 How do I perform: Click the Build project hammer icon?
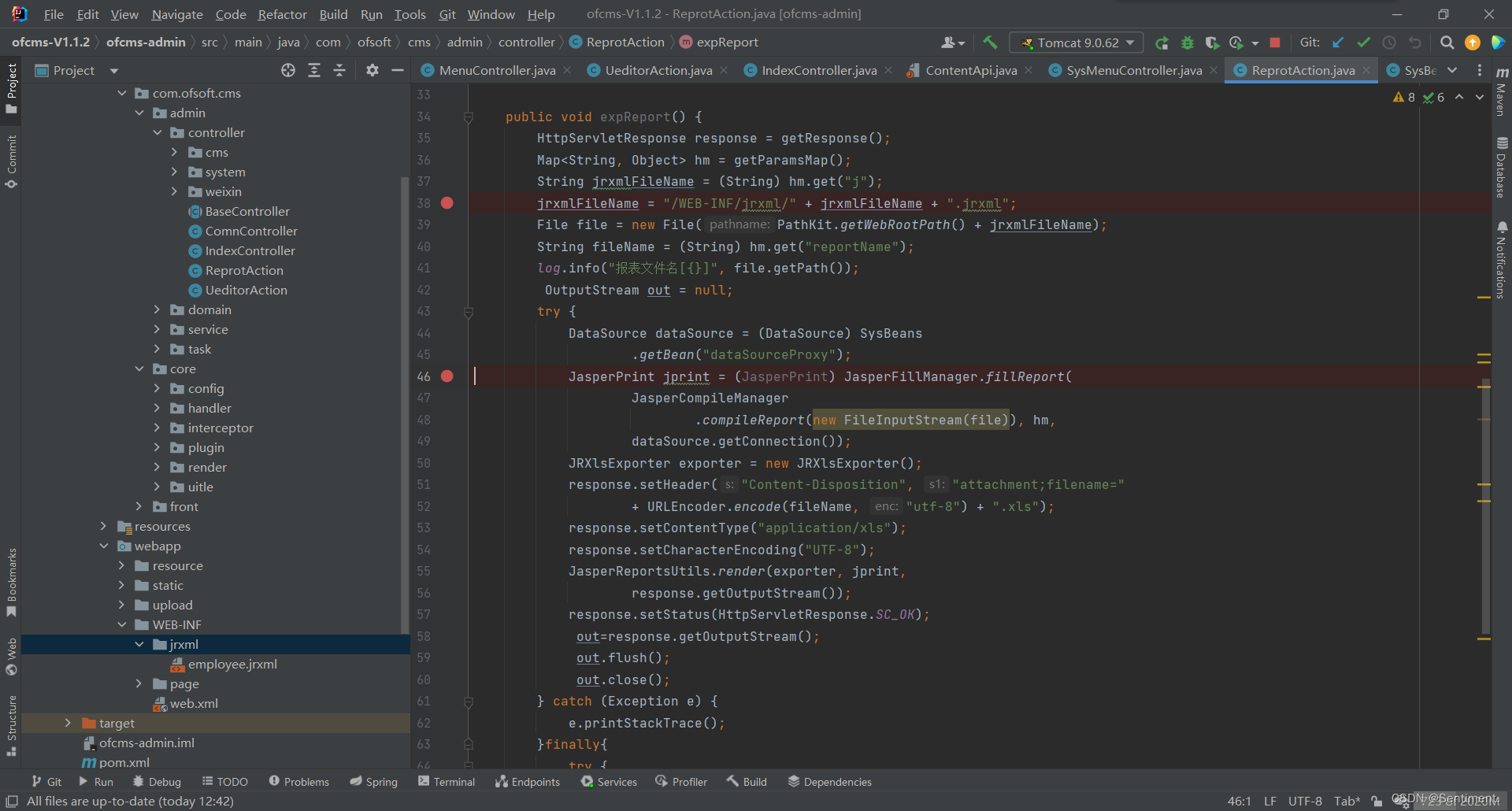(990, 43)
